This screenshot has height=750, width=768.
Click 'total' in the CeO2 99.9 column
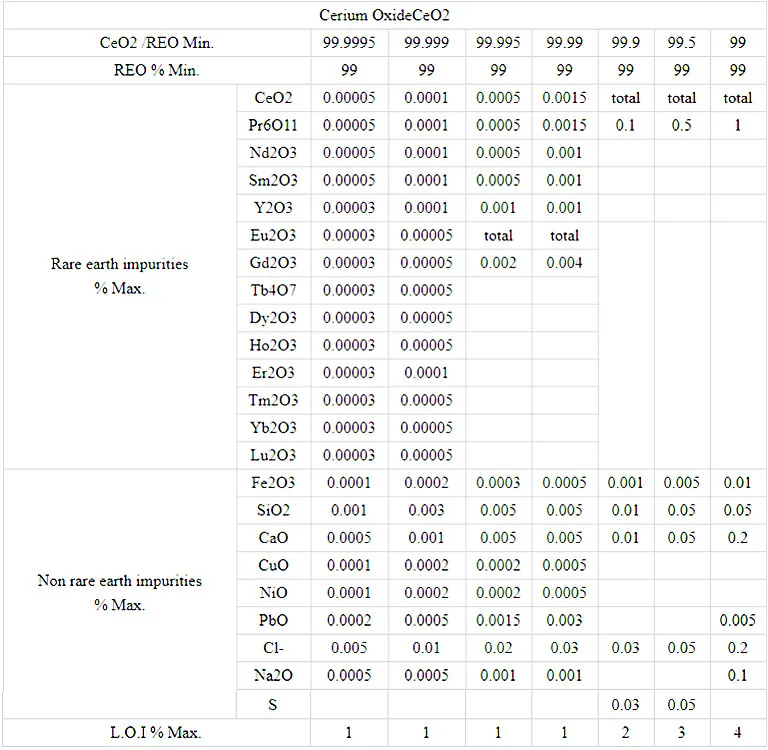[625, 97]
